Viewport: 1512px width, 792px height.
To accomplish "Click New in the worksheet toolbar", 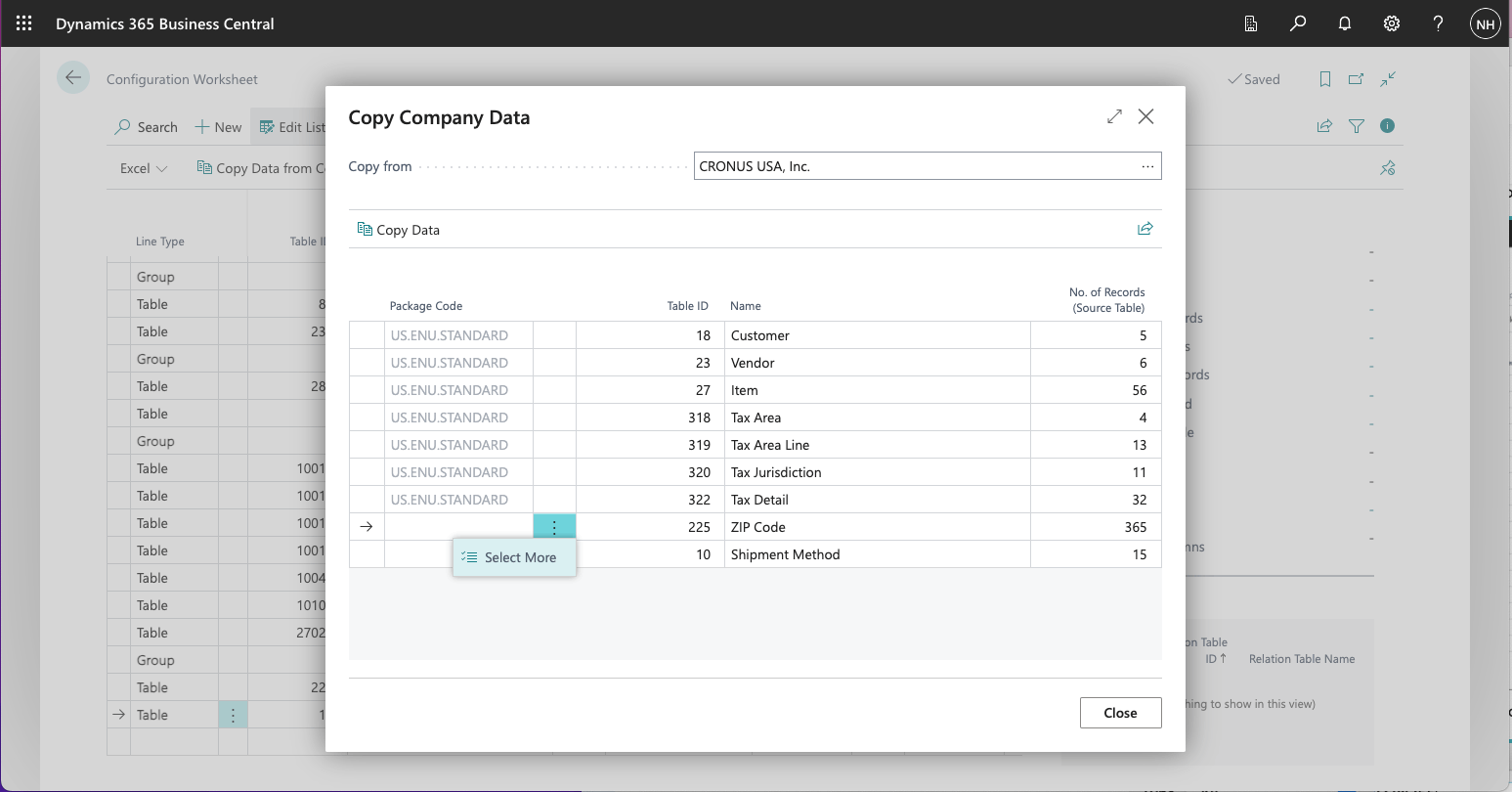I will click(x=218, y=127).
